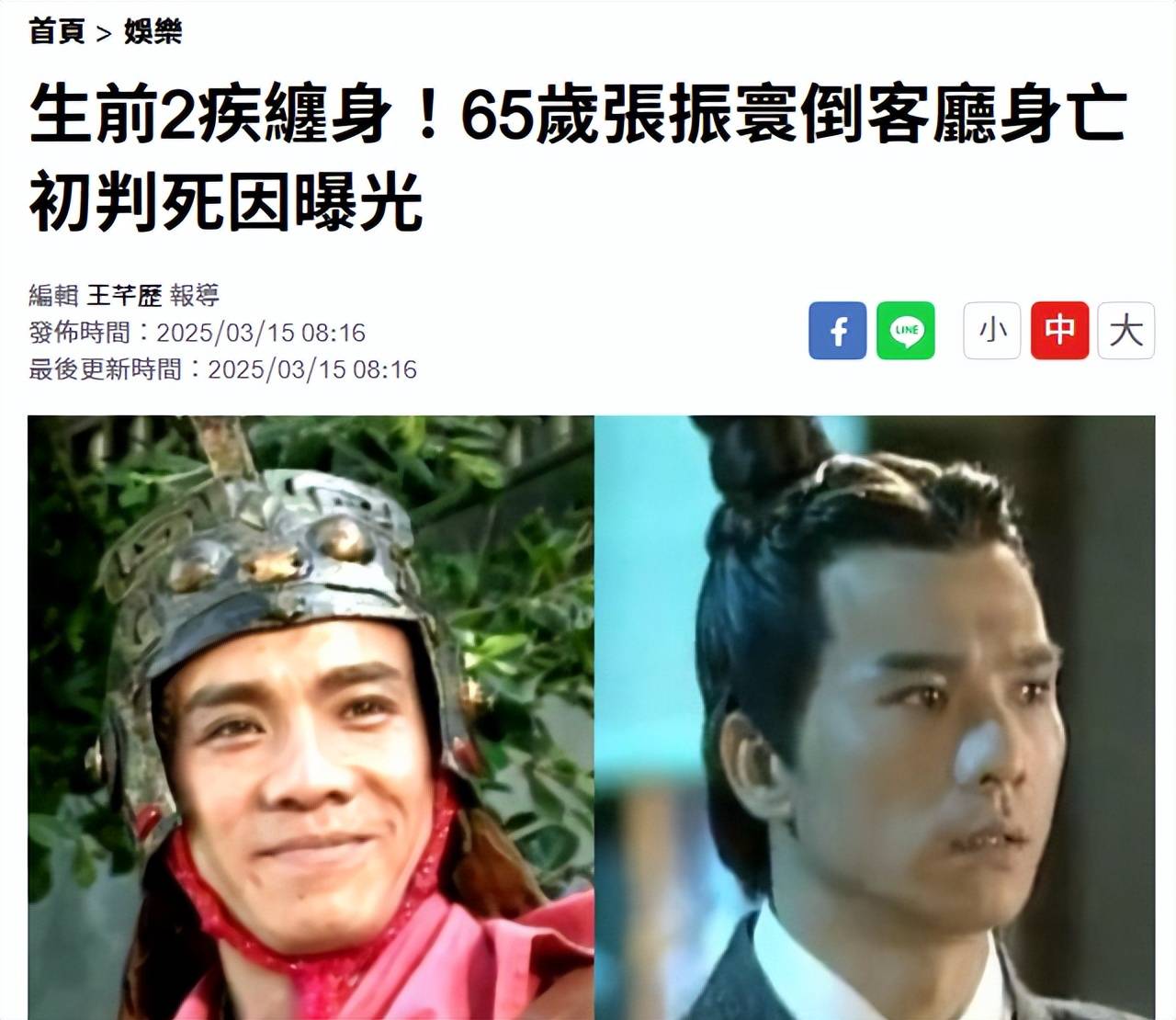
Task: Click the 最後更新時間 timestamp line
Action: point(222,369)
